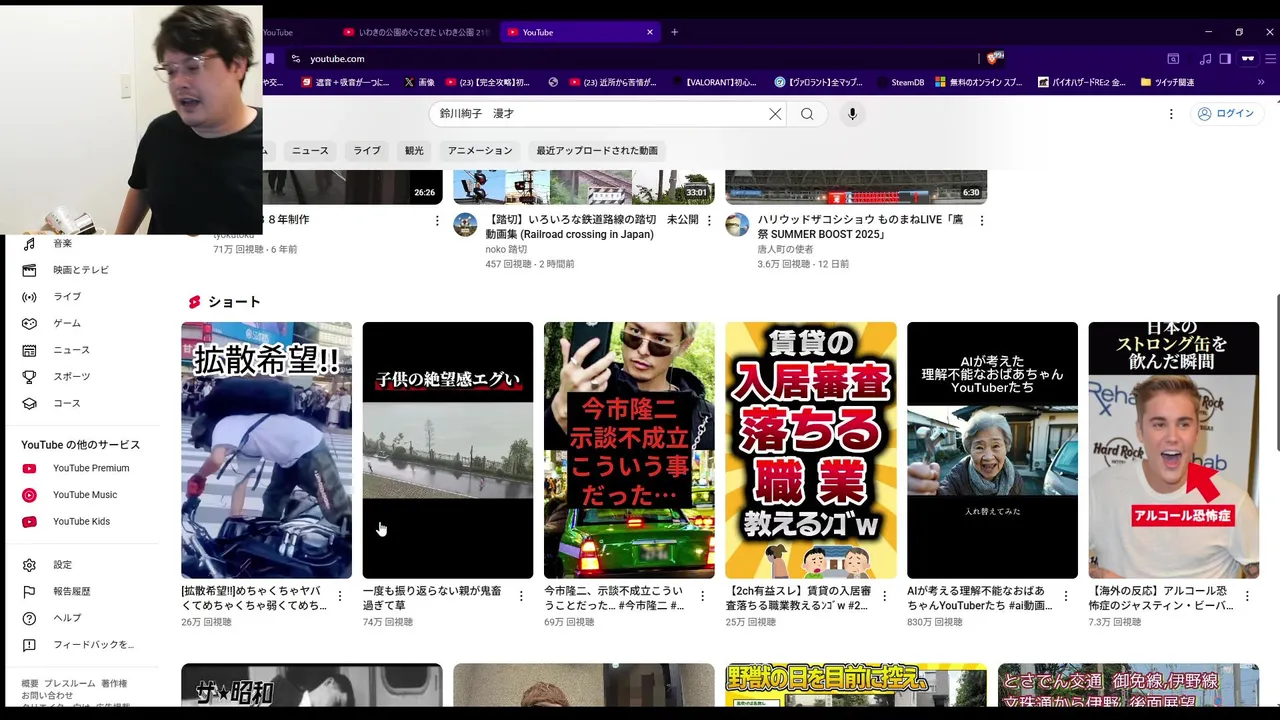This screenshot has width=1280, height=720.
Task: Open the プレスルーム footer link
Action: 70,683
